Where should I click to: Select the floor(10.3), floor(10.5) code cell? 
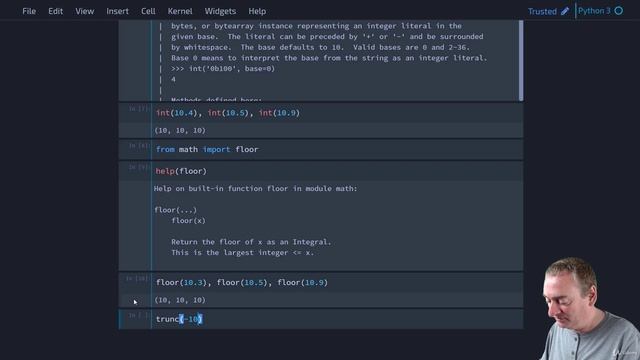(x=338, y=282)
